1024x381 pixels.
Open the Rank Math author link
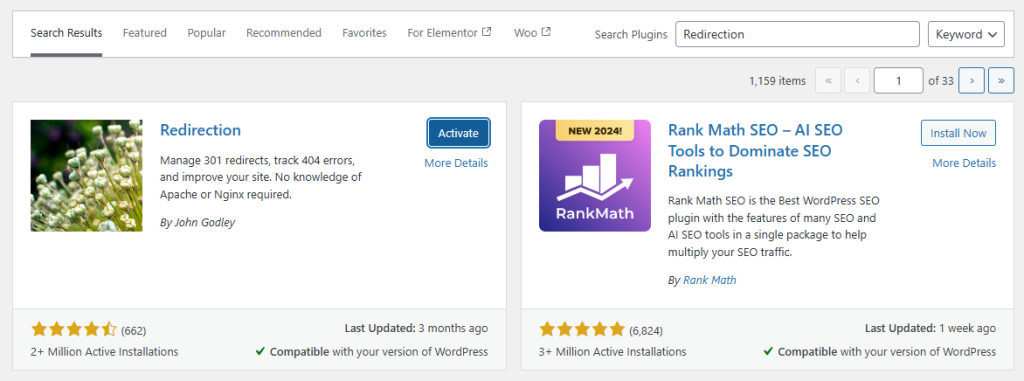point(709,280)
